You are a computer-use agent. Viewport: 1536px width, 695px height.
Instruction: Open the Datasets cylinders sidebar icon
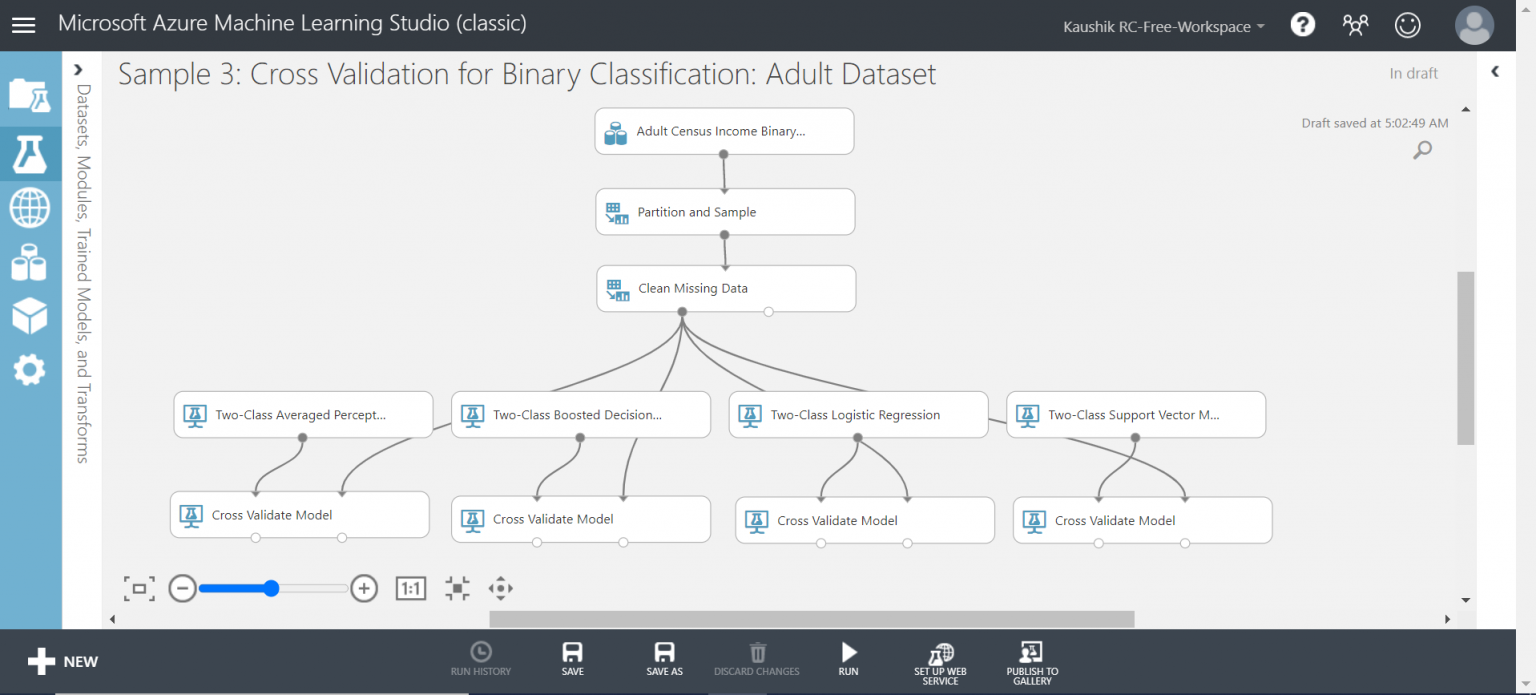pos(29,263)
